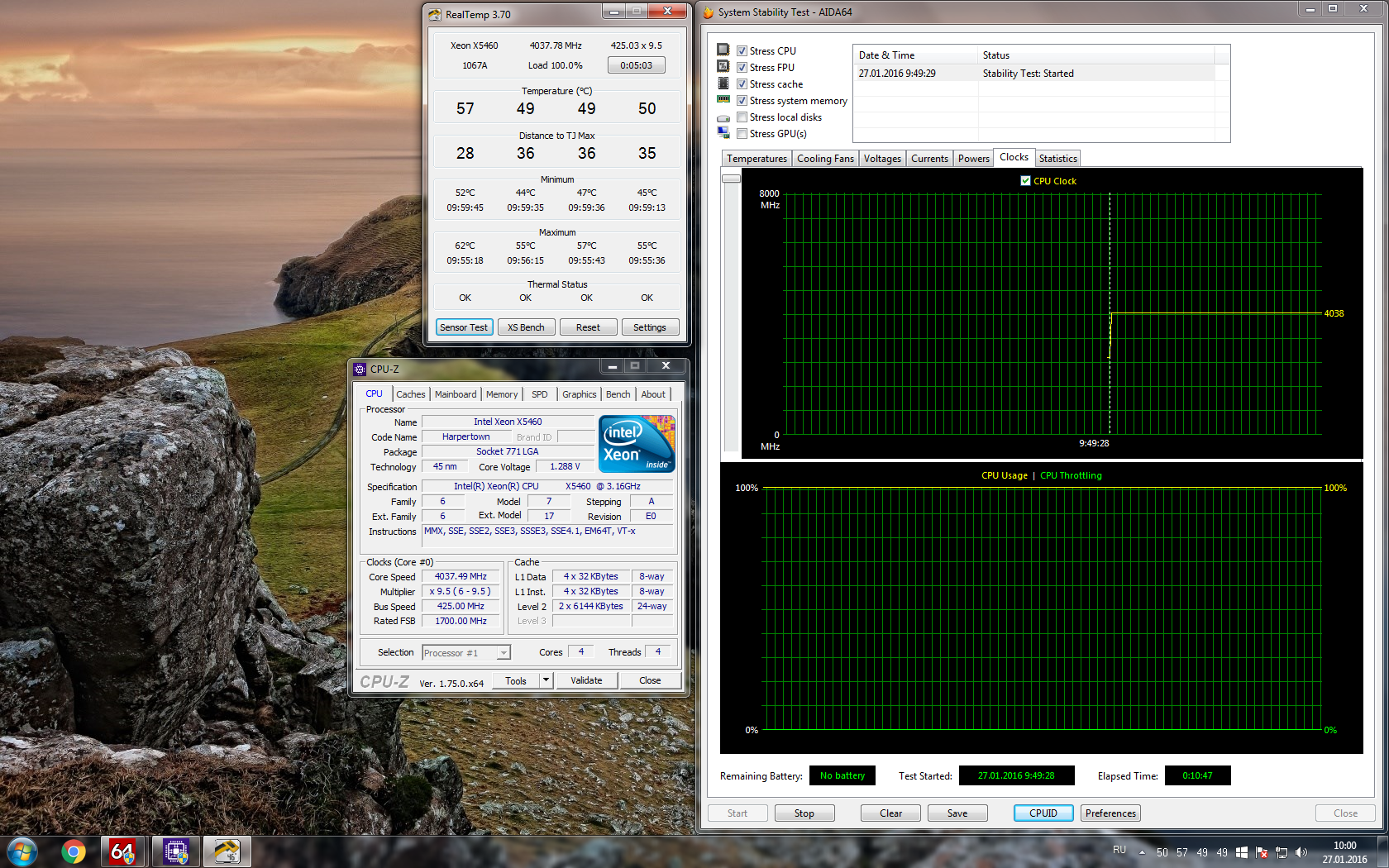Screen dimensions: 1389x868
Task: Open the taskbar clock showing 10:00
Action: tap(1345, 852)
